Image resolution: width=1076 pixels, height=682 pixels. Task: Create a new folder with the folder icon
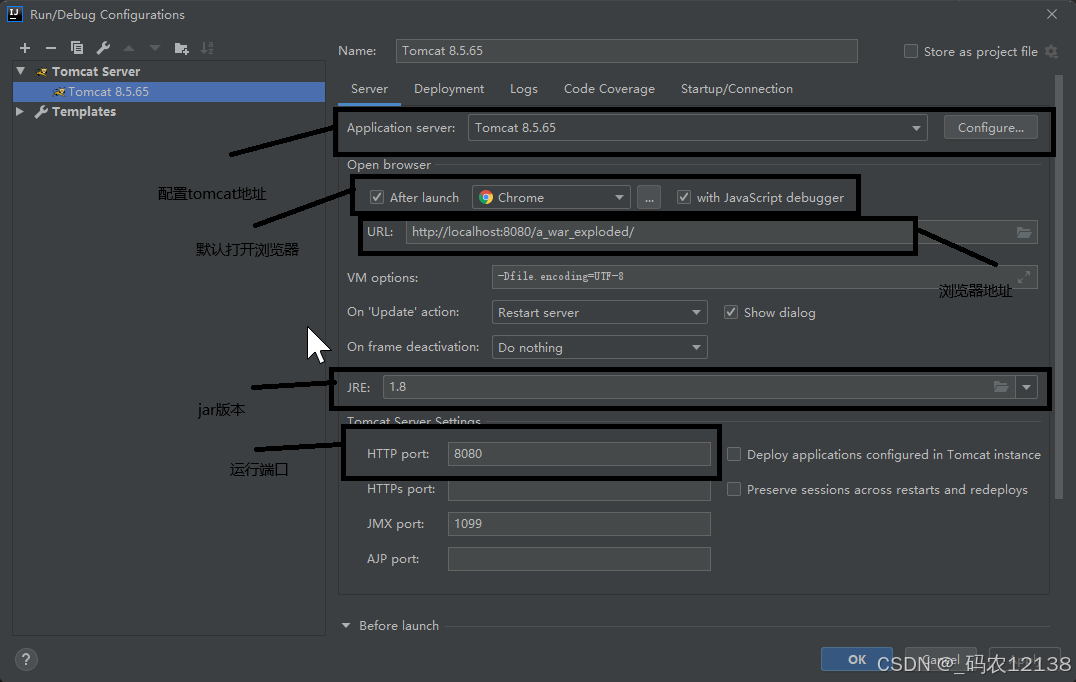pyautogui.click(x=181, y=48)
